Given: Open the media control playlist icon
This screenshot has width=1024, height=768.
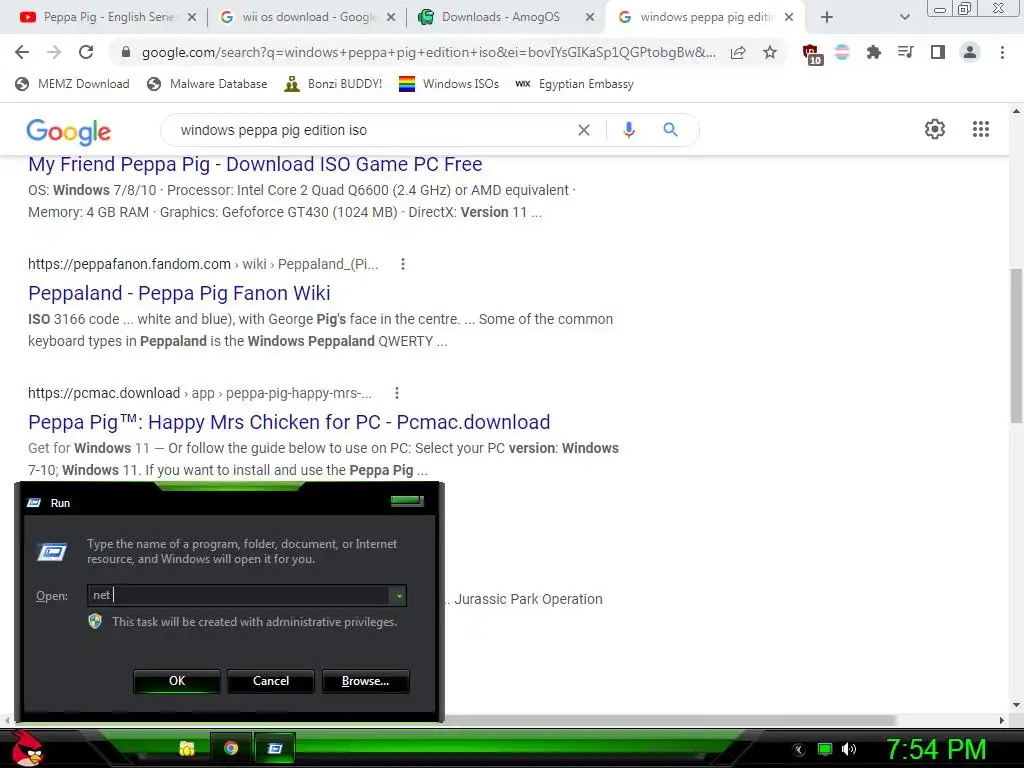Looking at the screenshot, I should coord(905,52).
